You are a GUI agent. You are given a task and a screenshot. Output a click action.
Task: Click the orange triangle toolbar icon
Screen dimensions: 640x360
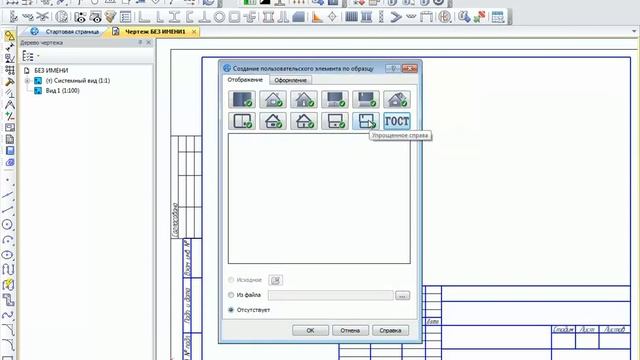point(317,17)
